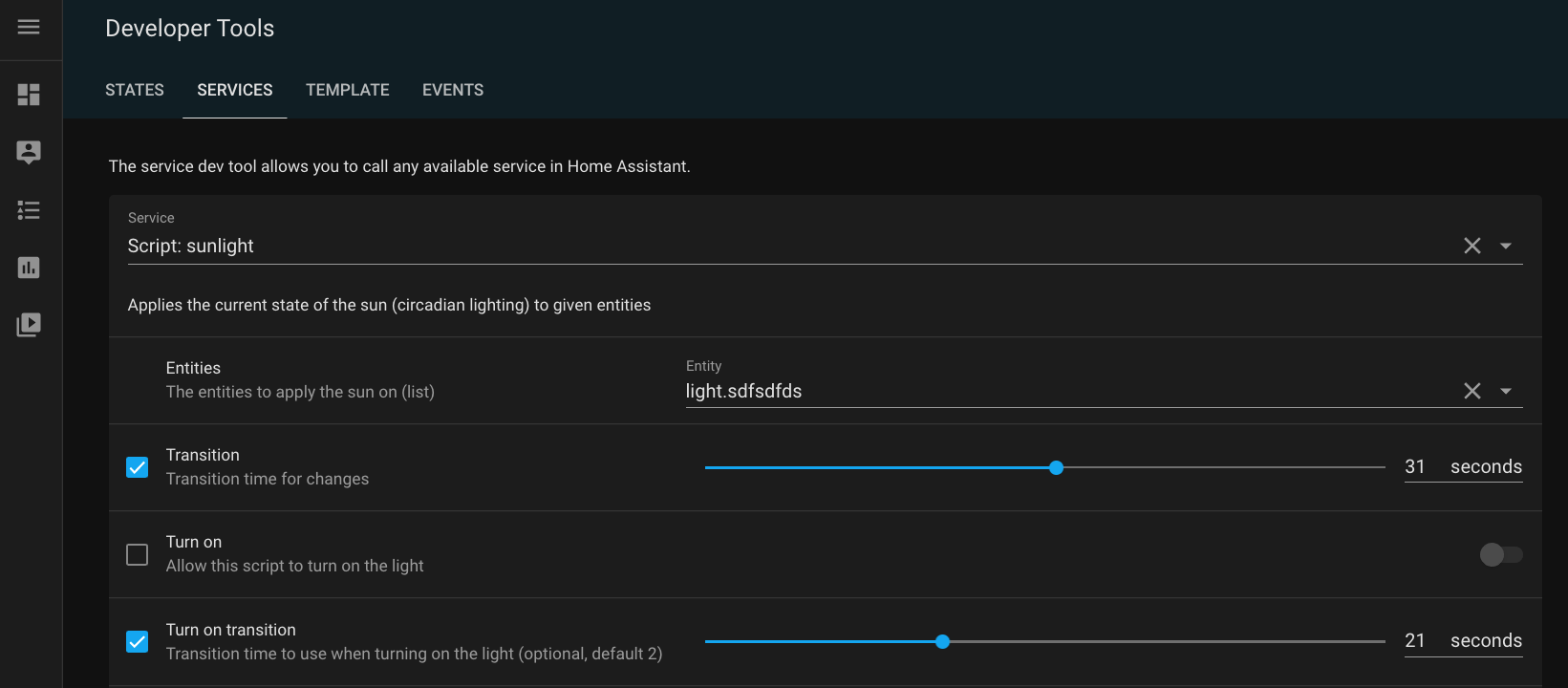Adjust the Transition seconds slider
This screenshot has height=688, width=1568.
pyautogui.click(x=1056, y=467)
